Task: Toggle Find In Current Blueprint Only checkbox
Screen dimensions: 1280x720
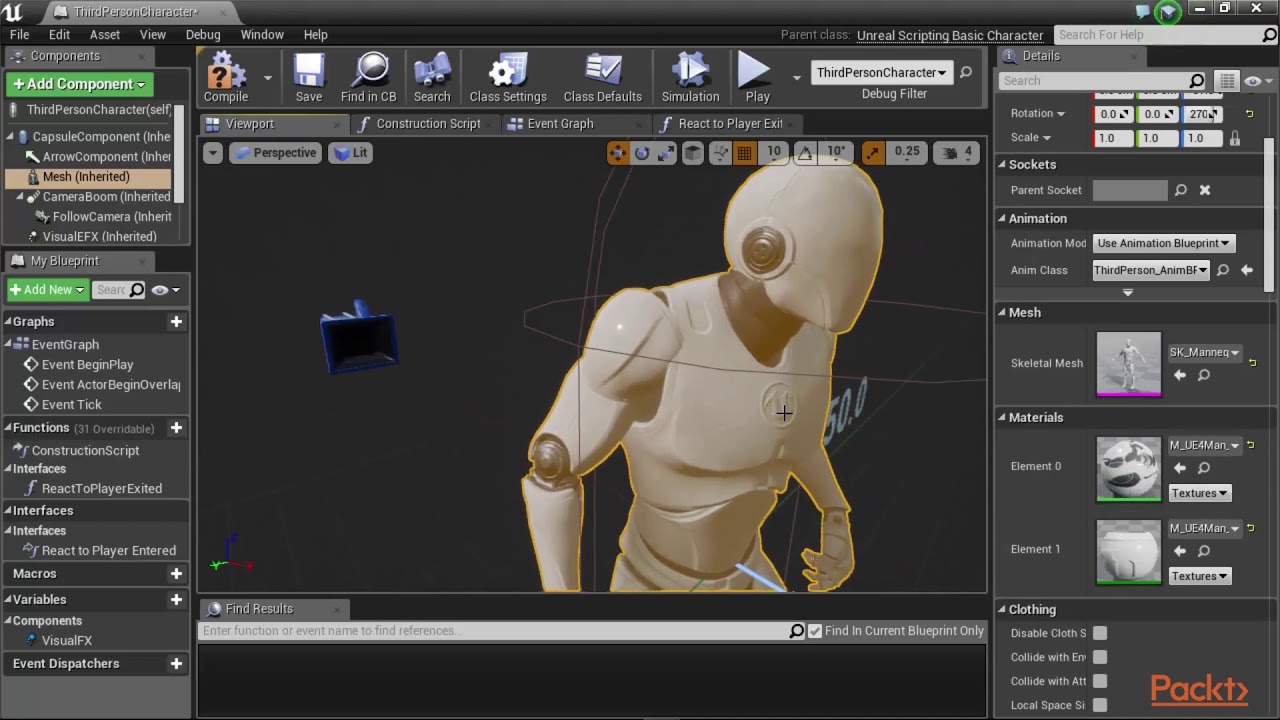Action: pos(815,631)
